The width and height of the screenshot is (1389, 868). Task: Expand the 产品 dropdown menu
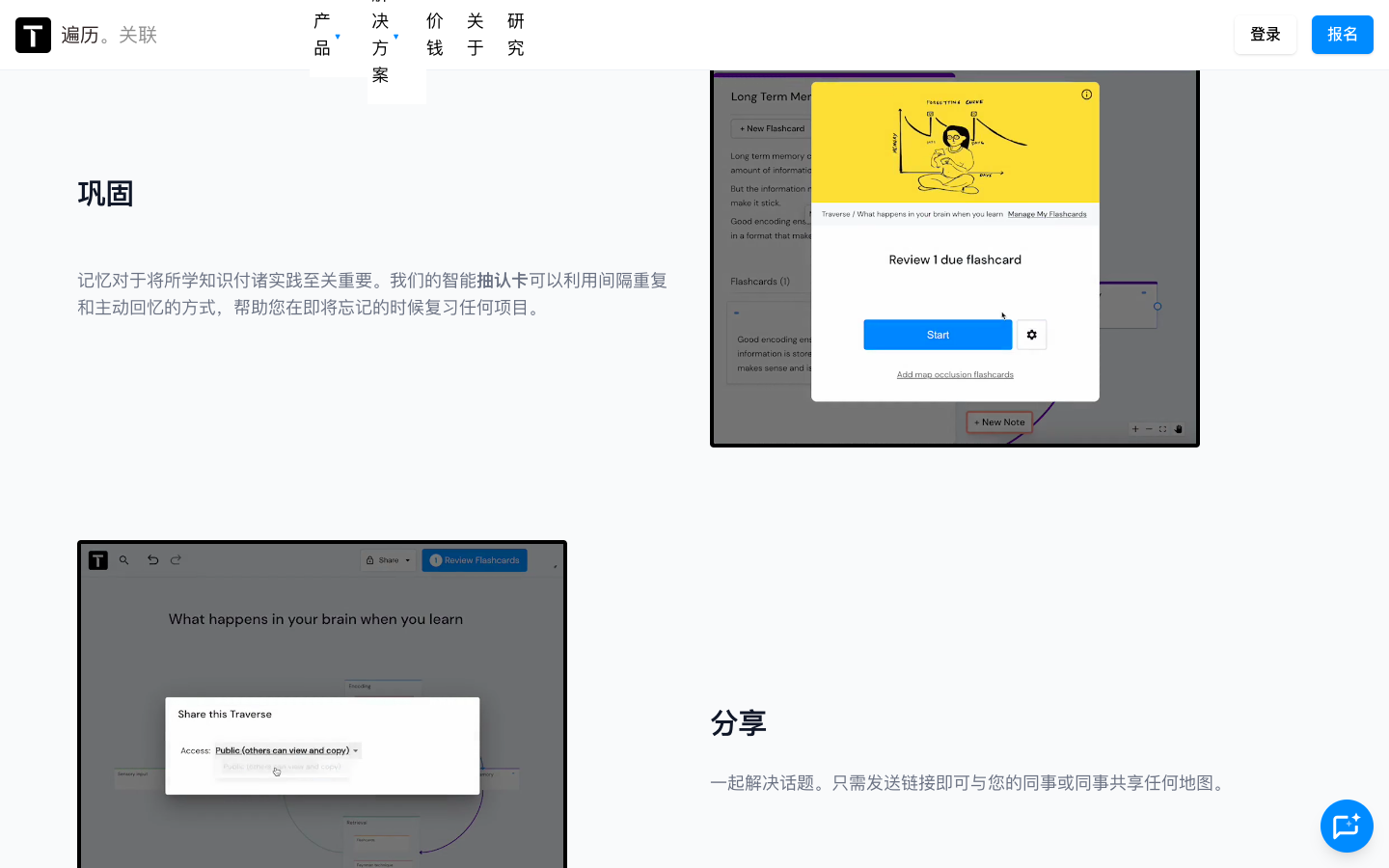327,35
